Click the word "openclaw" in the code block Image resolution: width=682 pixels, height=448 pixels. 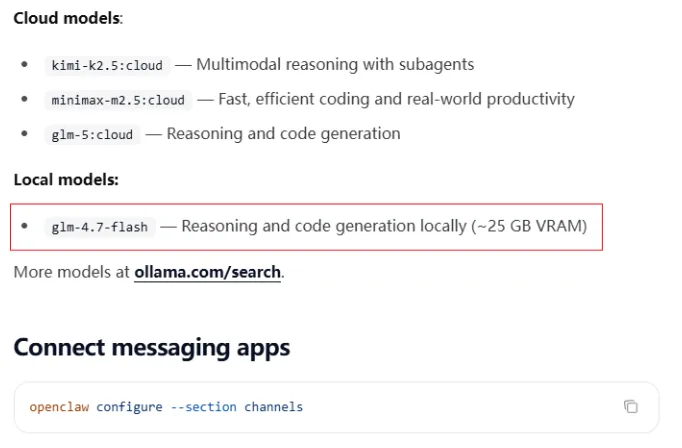[59, 407]
